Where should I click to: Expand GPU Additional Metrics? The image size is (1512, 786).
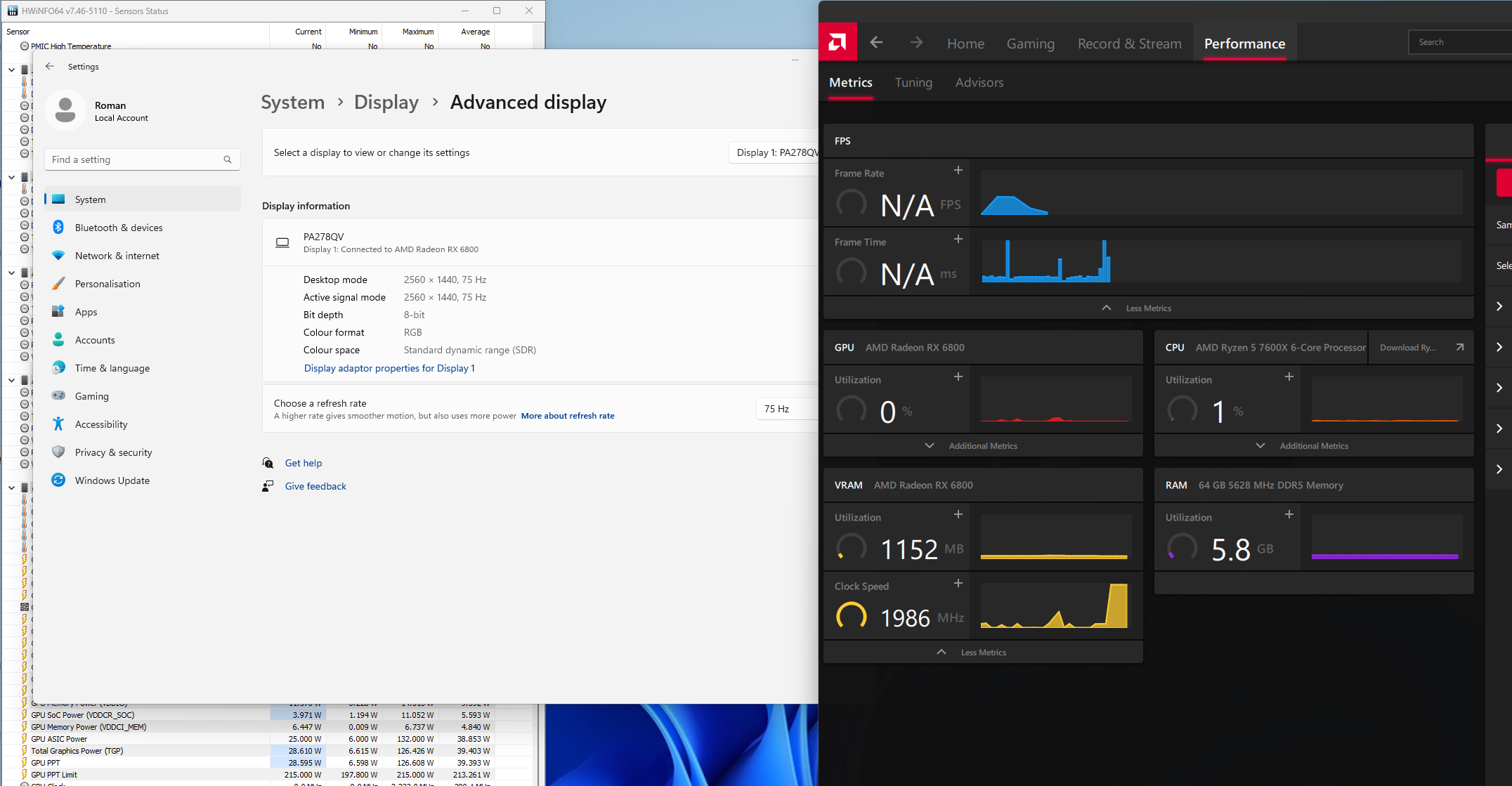tap(982, 446)
